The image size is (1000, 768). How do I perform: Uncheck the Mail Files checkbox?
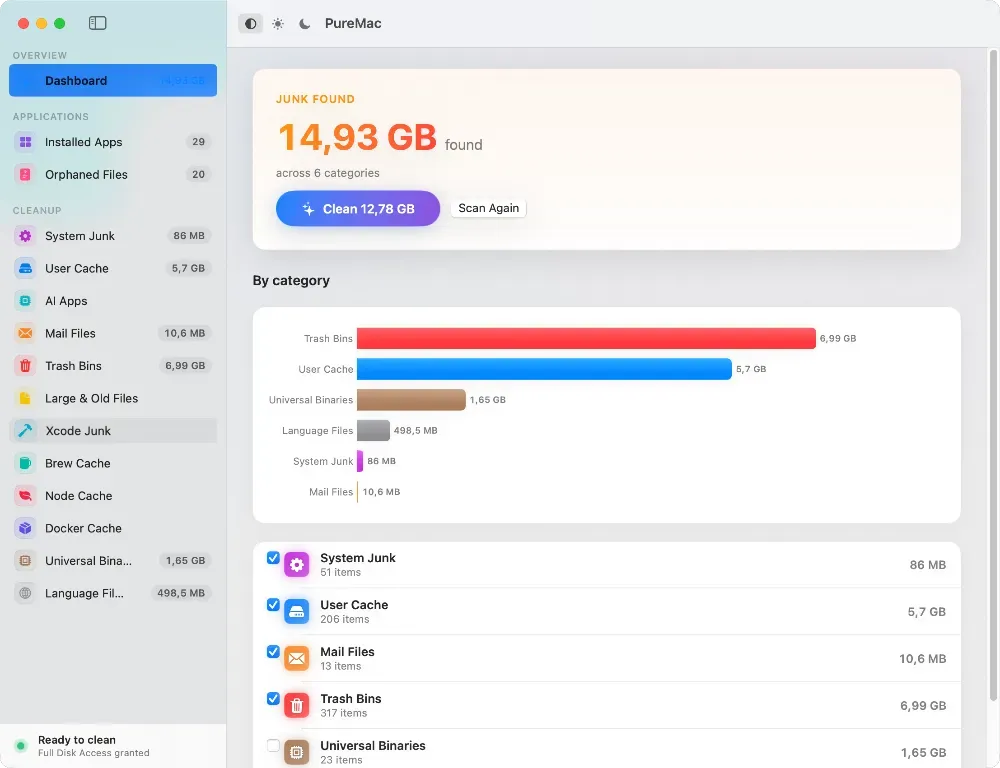(273, 651)
